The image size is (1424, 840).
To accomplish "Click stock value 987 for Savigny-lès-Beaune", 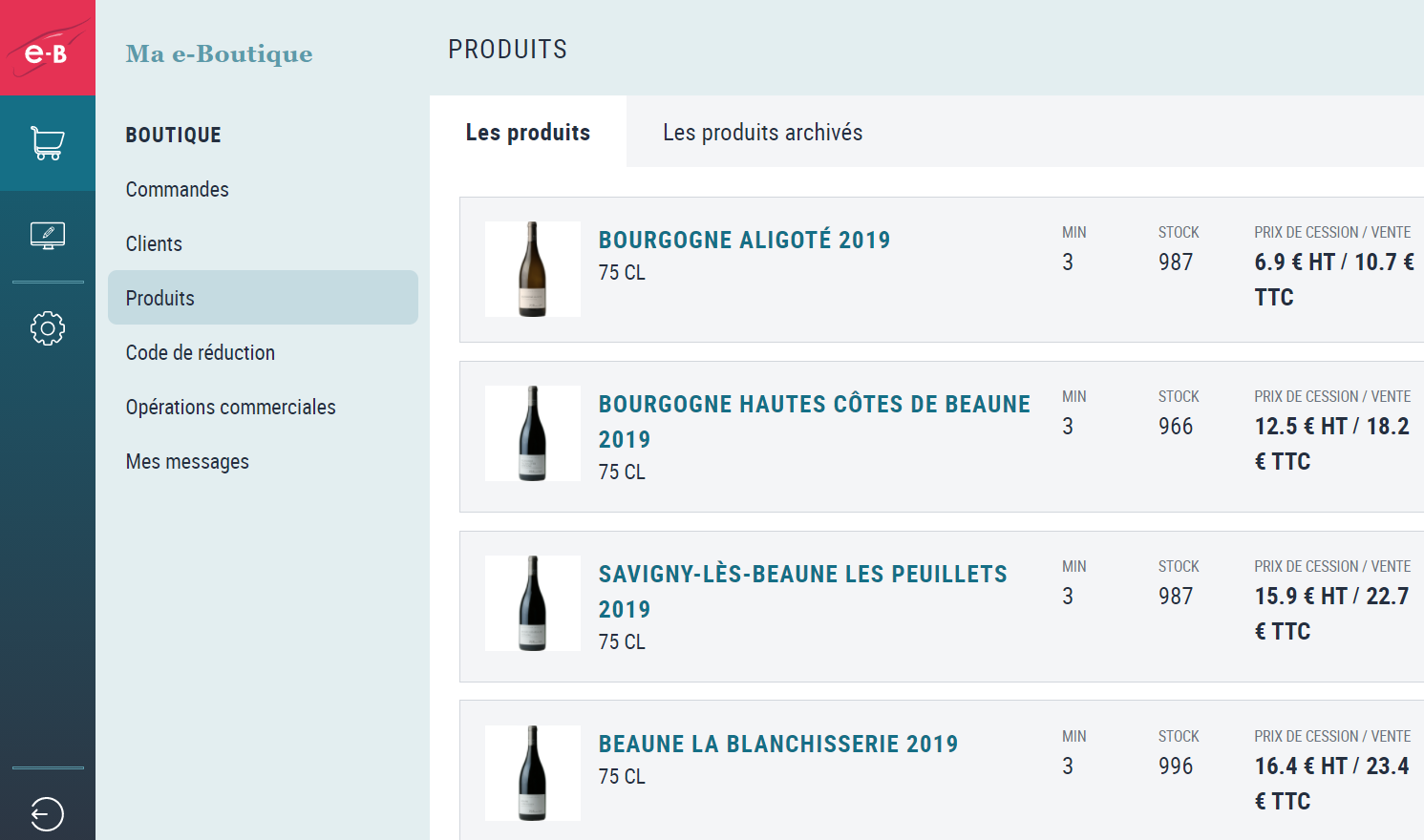I will tap(1176, 597).
